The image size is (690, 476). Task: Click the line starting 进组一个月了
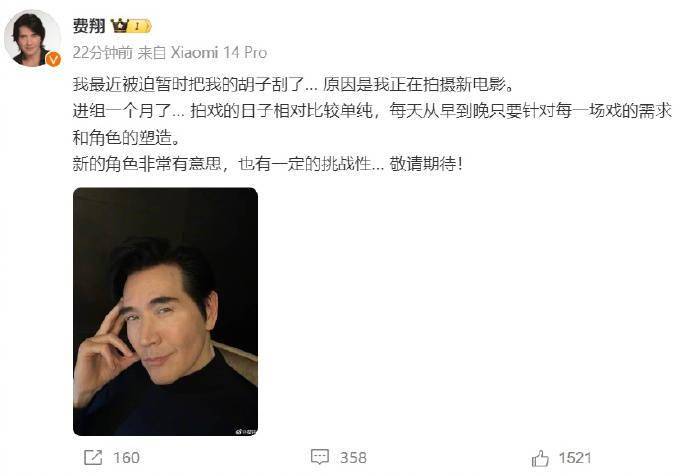(x=372, y=111)
